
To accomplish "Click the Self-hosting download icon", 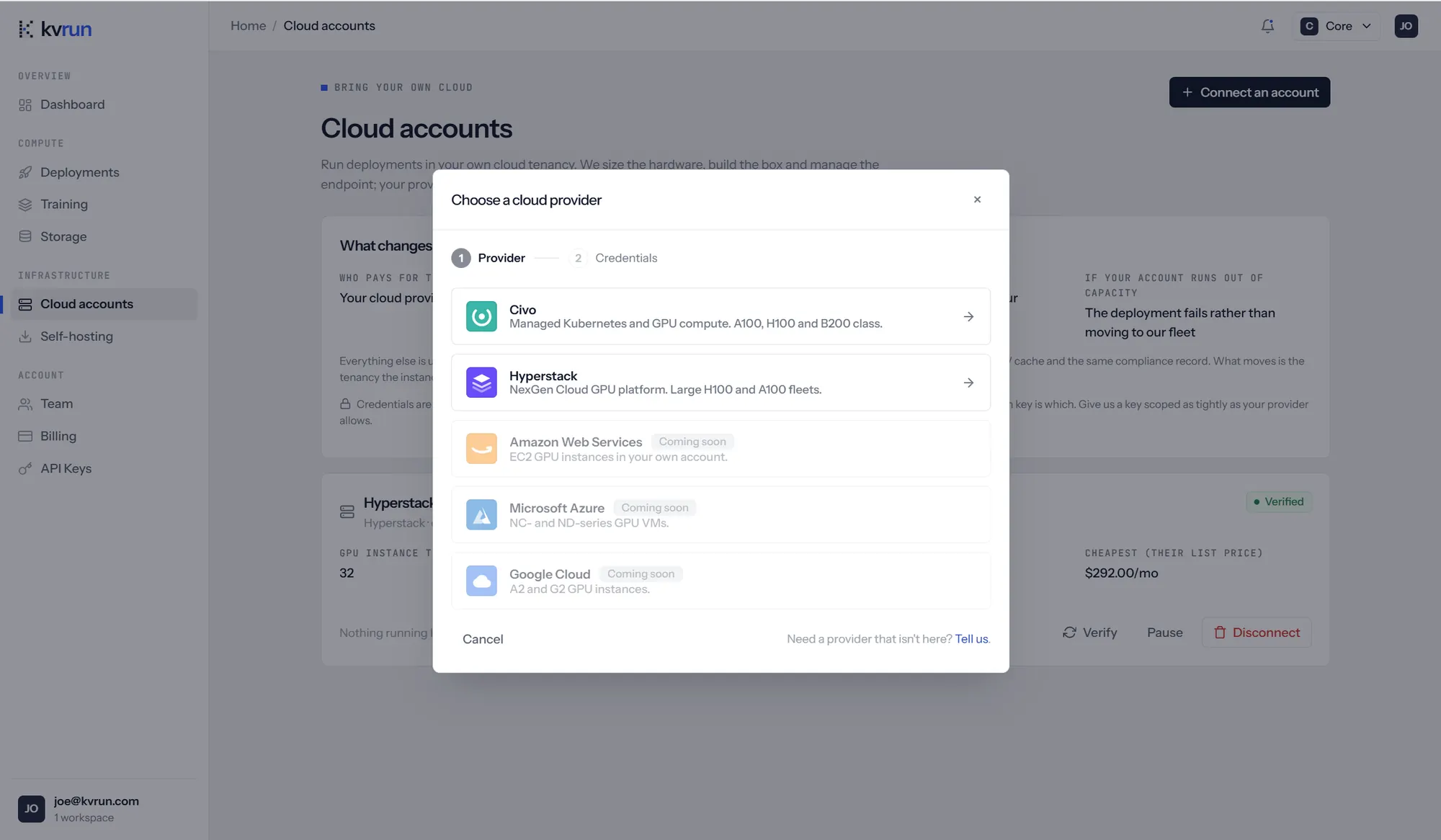I will (25, 336).
